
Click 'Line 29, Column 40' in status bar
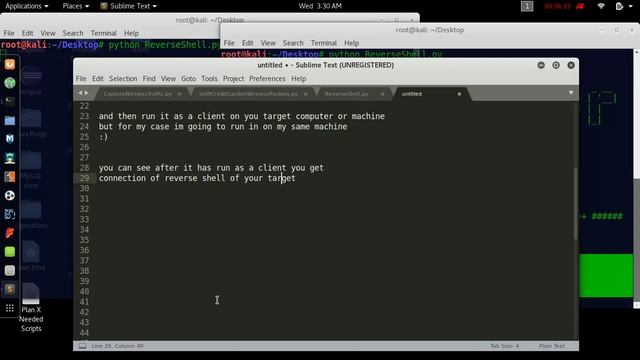pyautogui.click(x=118, y=346)
